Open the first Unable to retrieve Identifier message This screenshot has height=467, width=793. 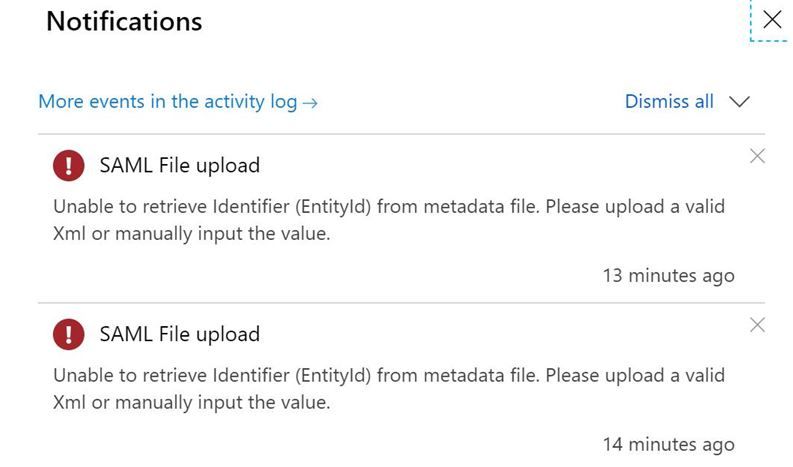(x=389, y=220)
